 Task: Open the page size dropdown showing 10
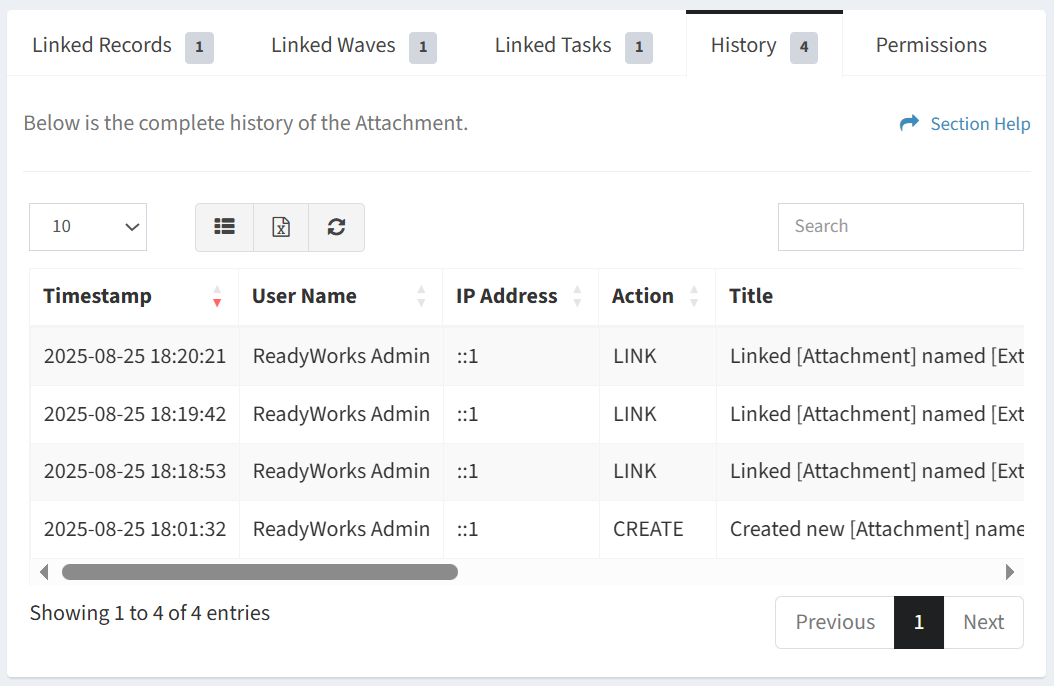(x=88, y=227)
